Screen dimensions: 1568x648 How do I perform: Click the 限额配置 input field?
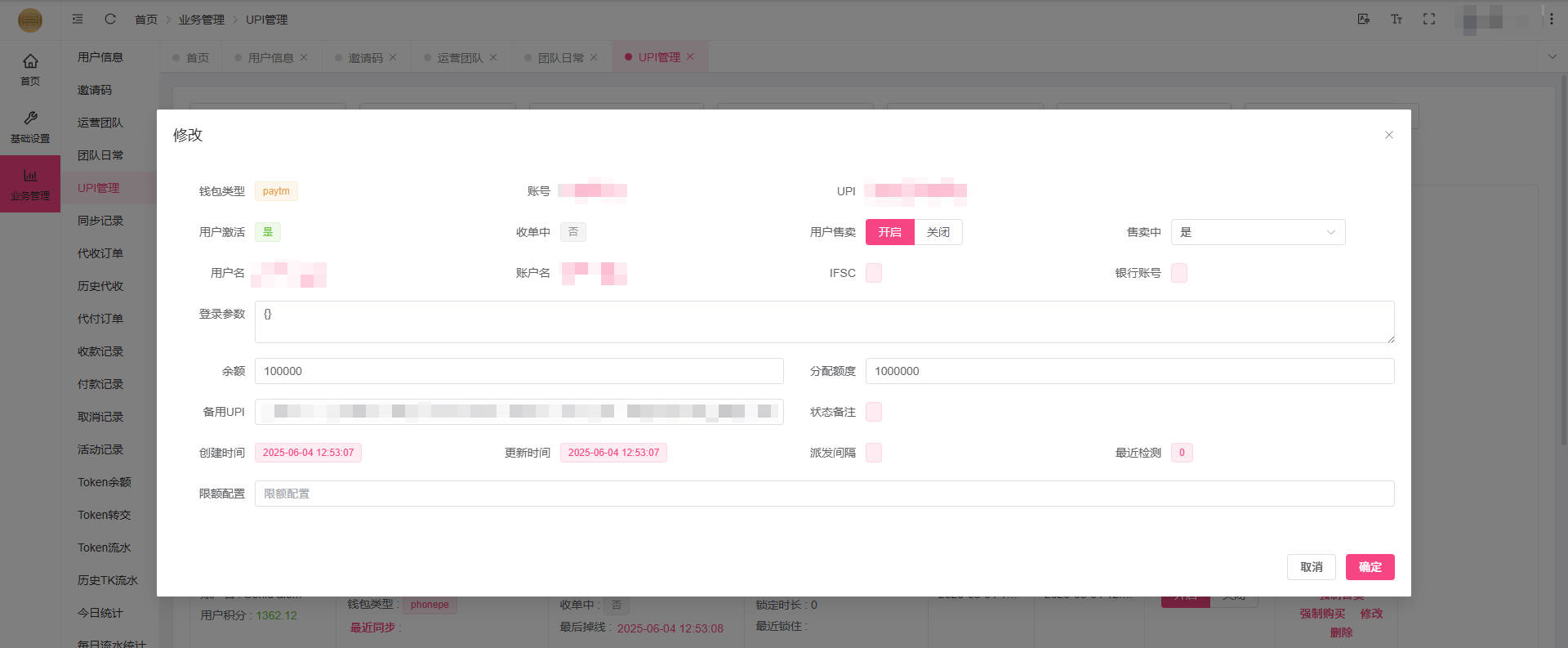point(824,494)
